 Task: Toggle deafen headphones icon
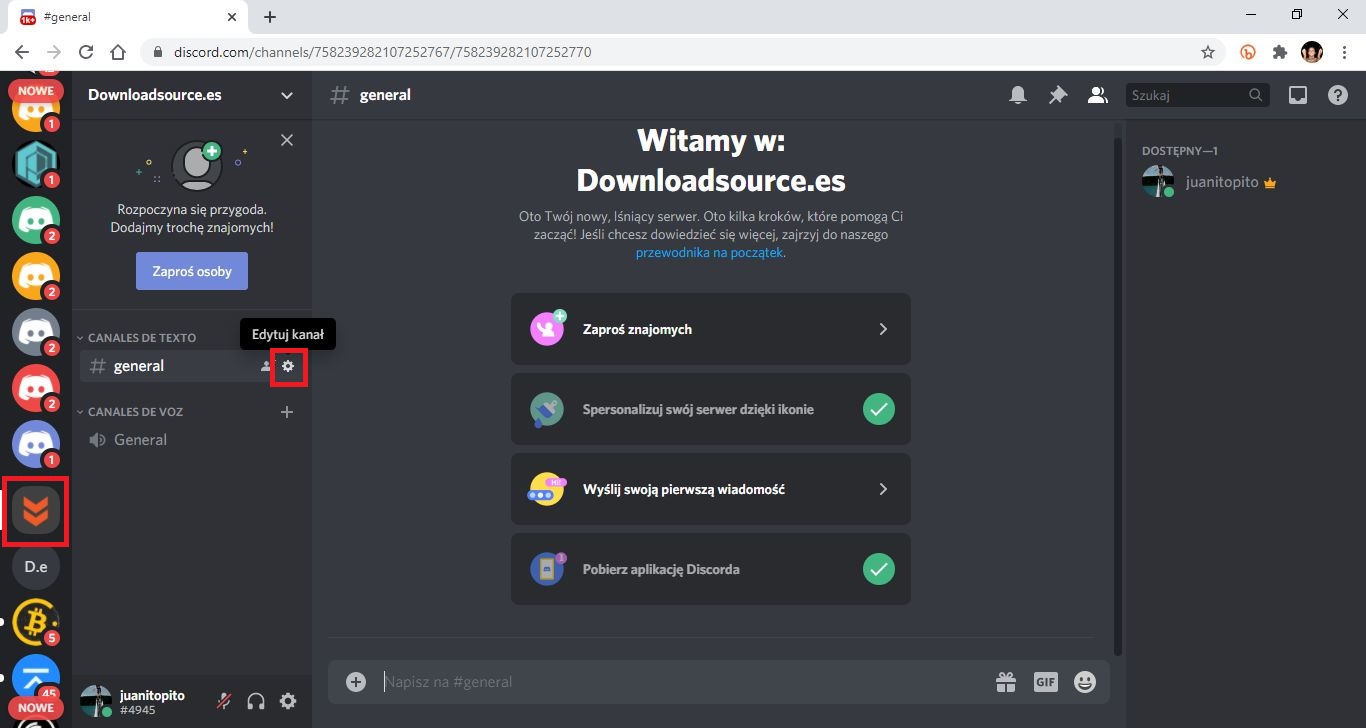(x=256, y=701)
